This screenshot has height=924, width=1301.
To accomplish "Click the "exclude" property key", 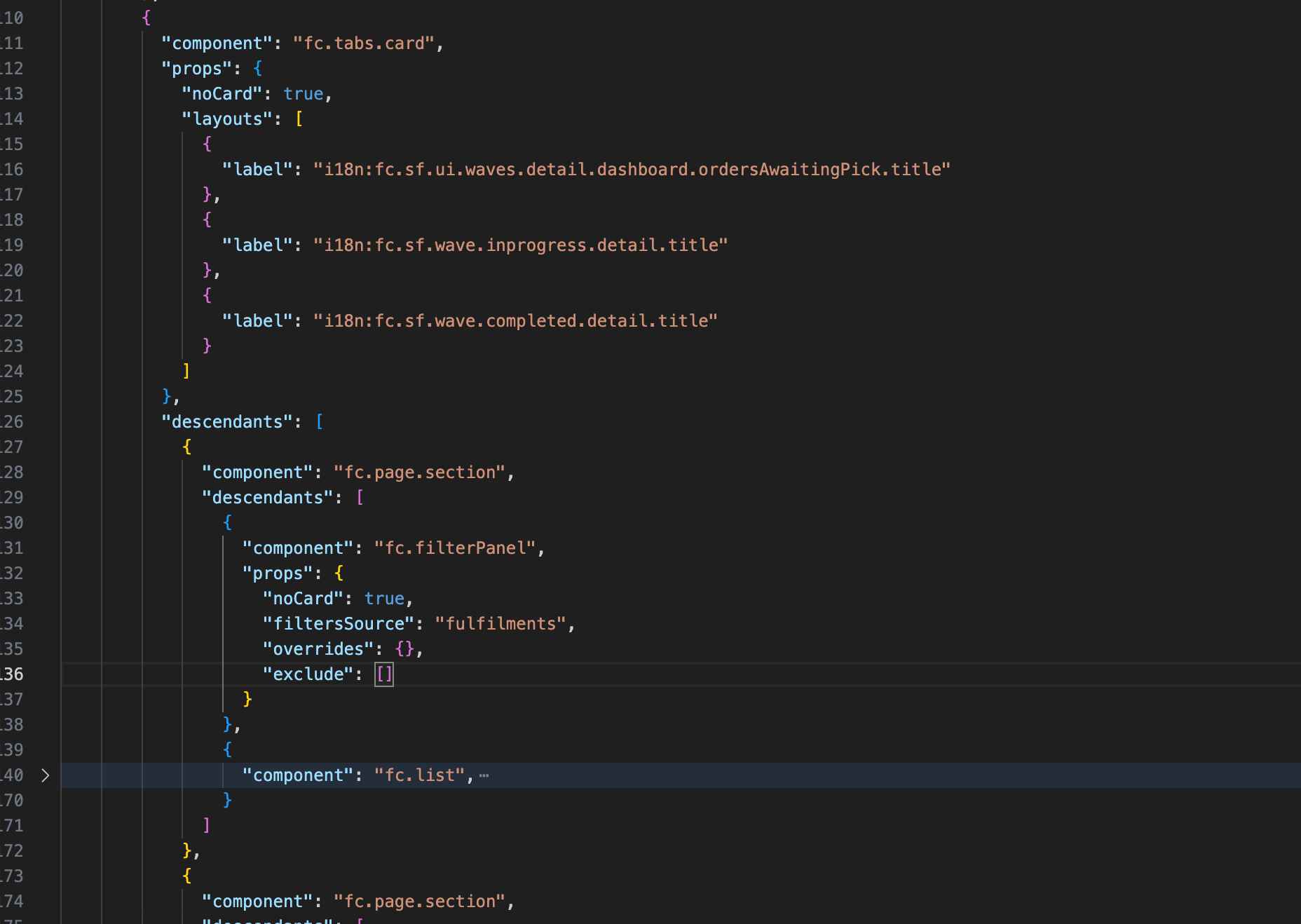I will pos(308,674).
